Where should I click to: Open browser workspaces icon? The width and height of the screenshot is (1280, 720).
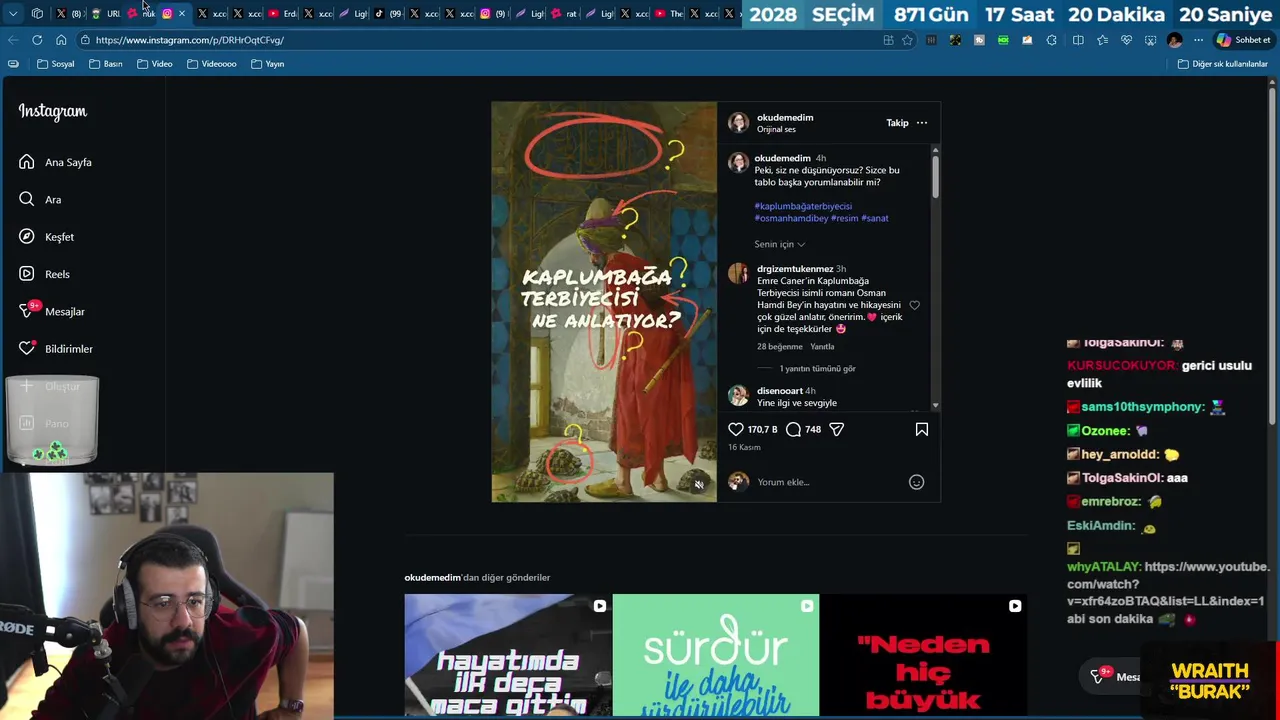point(37,14)
